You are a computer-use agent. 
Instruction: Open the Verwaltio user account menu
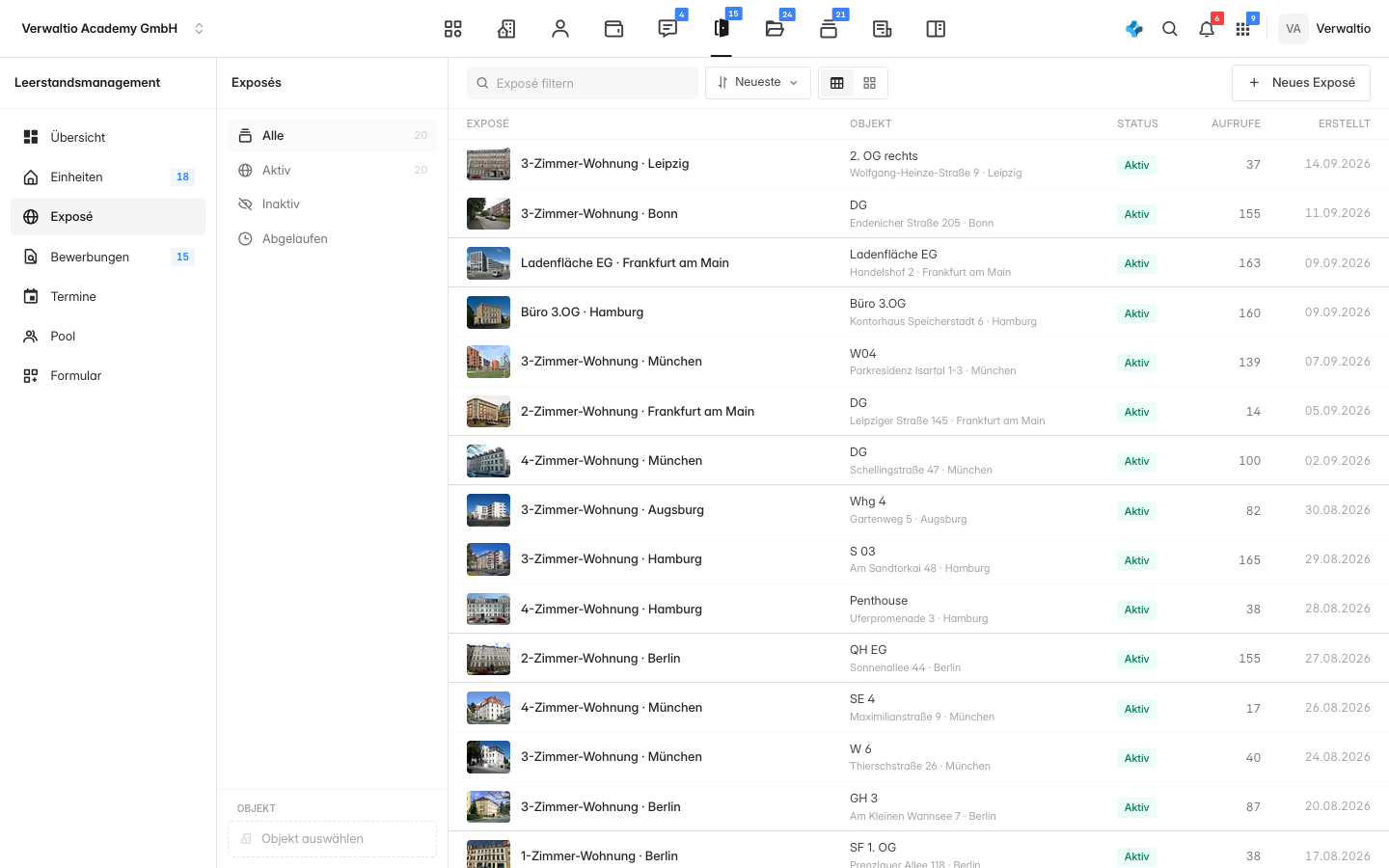pyautogui.click(x=1325, y=29)
